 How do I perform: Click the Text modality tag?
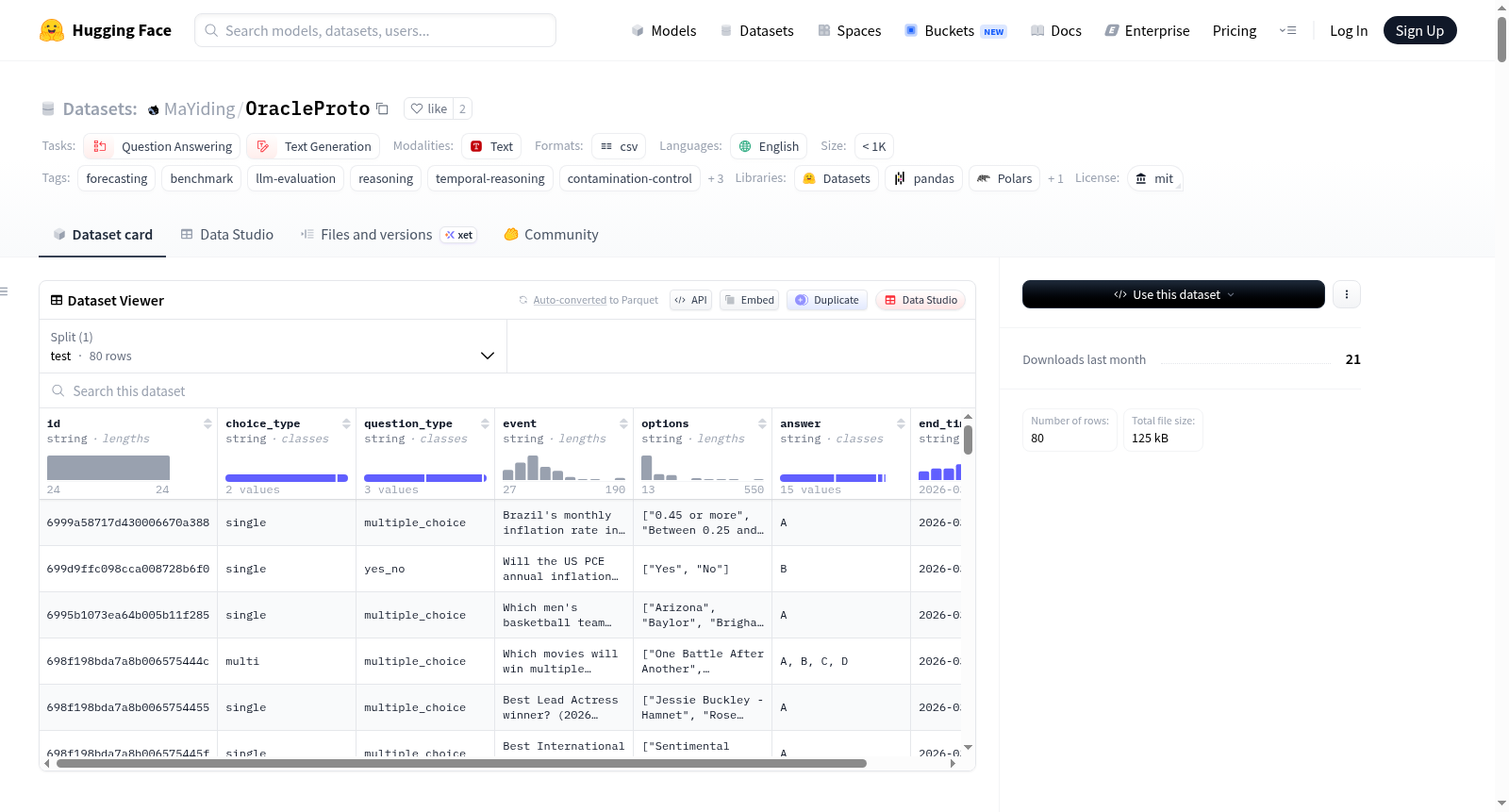click(x=491, y=146)
